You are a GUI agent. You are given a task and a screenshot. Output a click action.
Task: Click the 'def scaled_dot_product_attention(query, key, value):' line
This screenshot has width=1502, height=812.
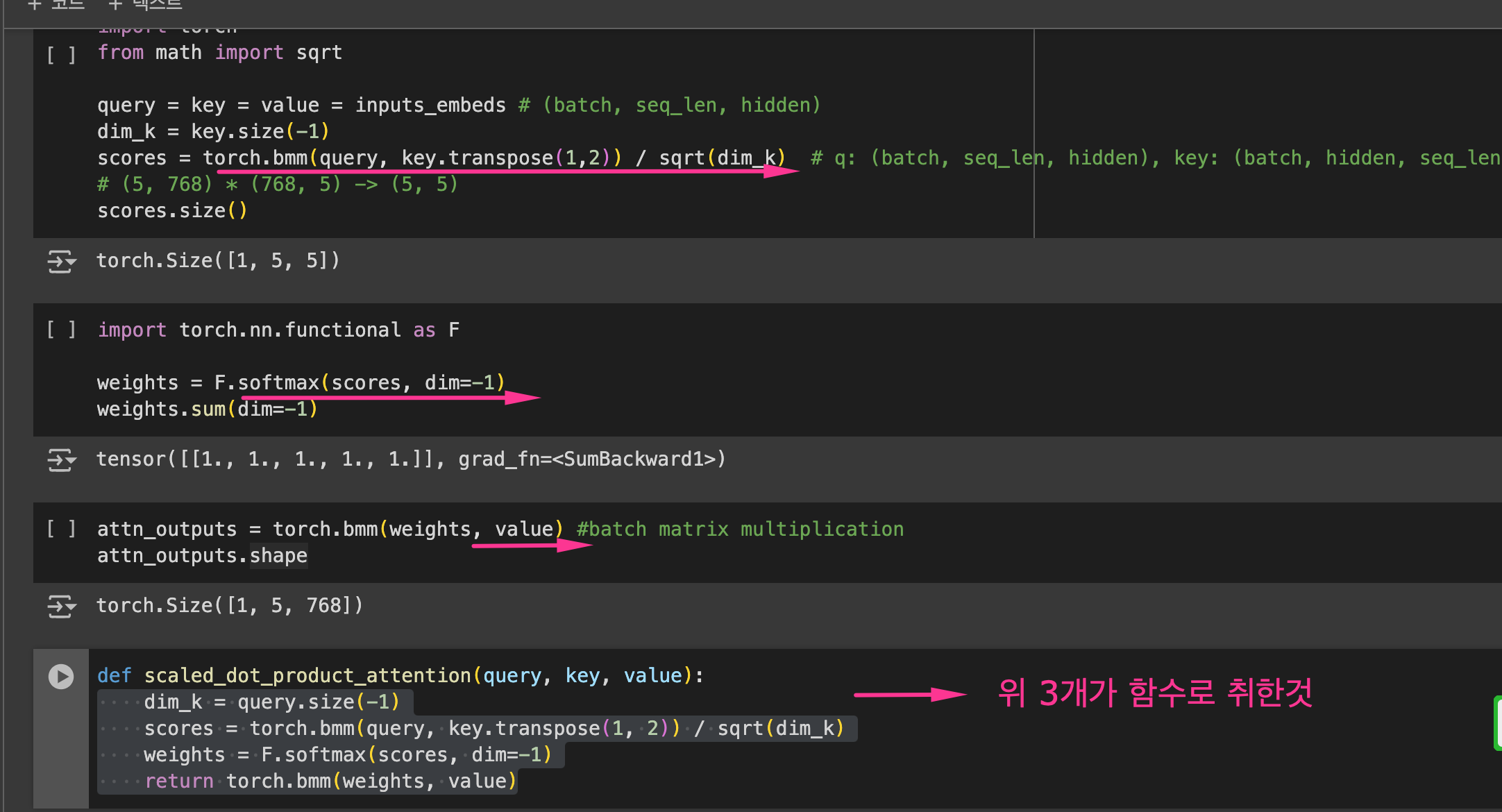click(400, 676)
